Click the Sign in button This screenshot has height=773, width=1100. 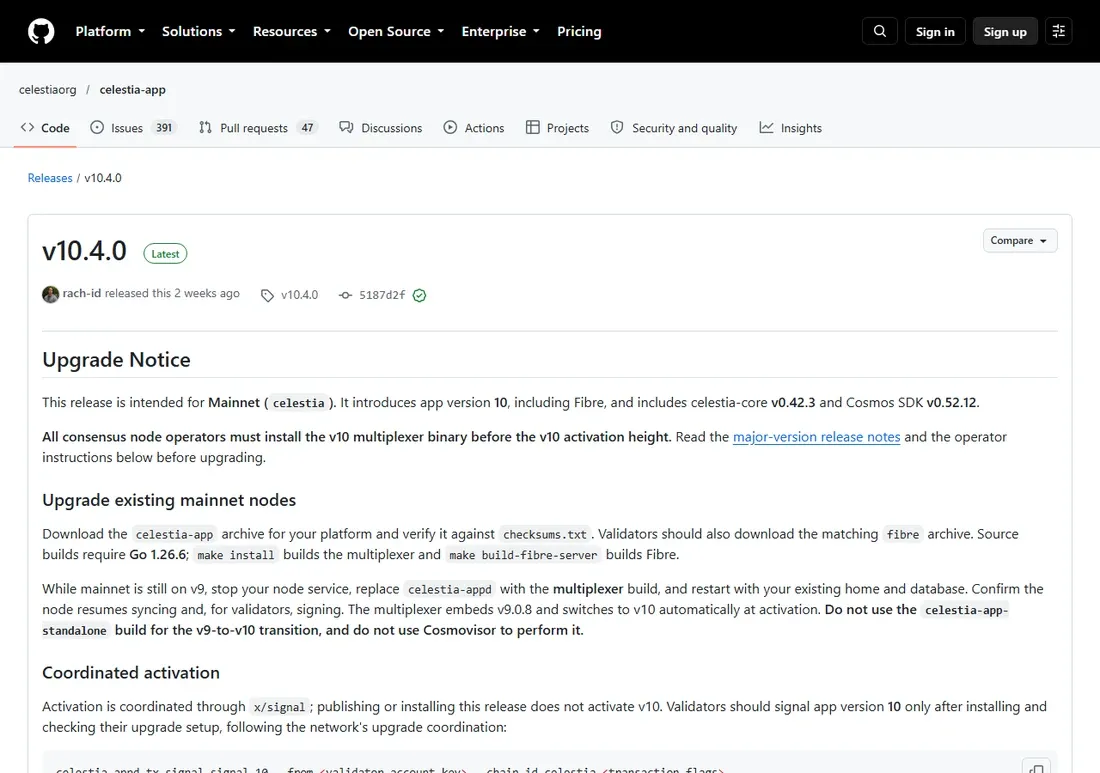(x=935, y=32)
